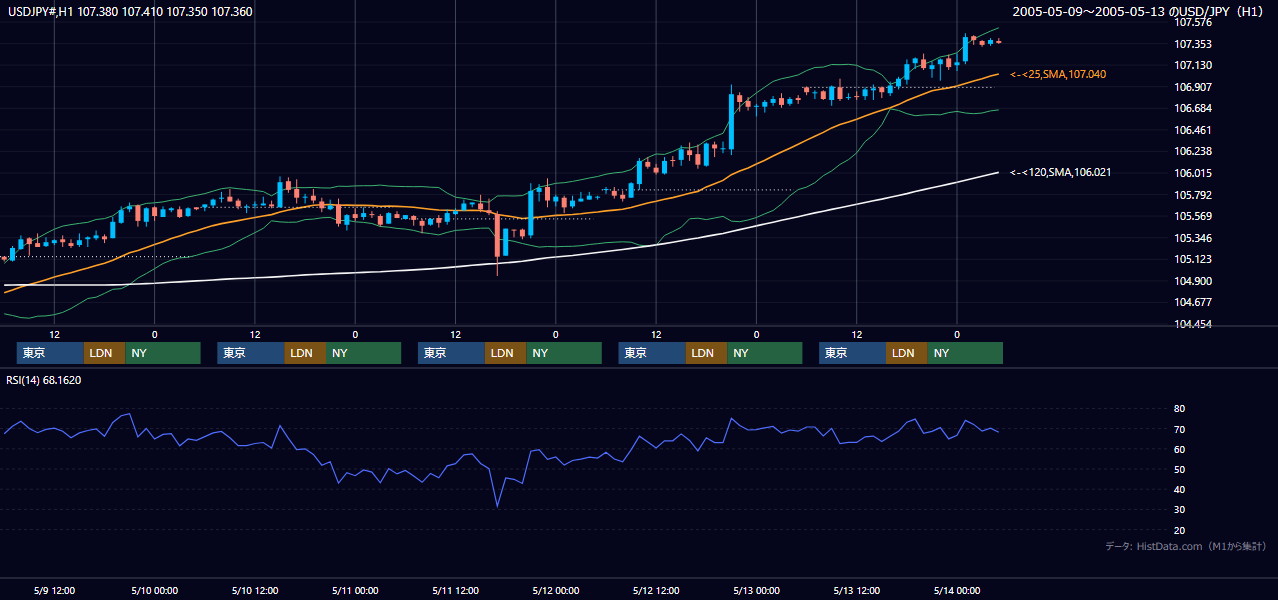Image resolution: width=1278 pixels, height=600 pixels.
Task: Click price axis value 106.461
Action: point(1193,130)
